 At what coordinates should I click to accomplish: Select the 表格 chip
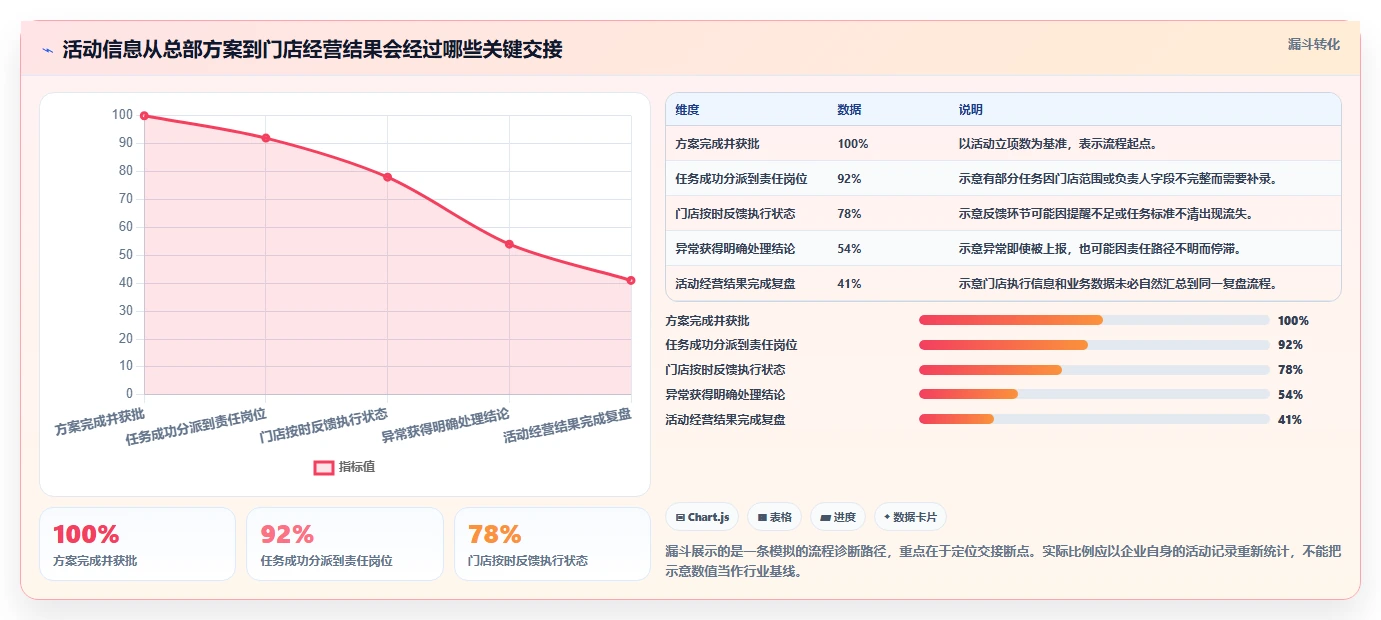pos(775,517)
